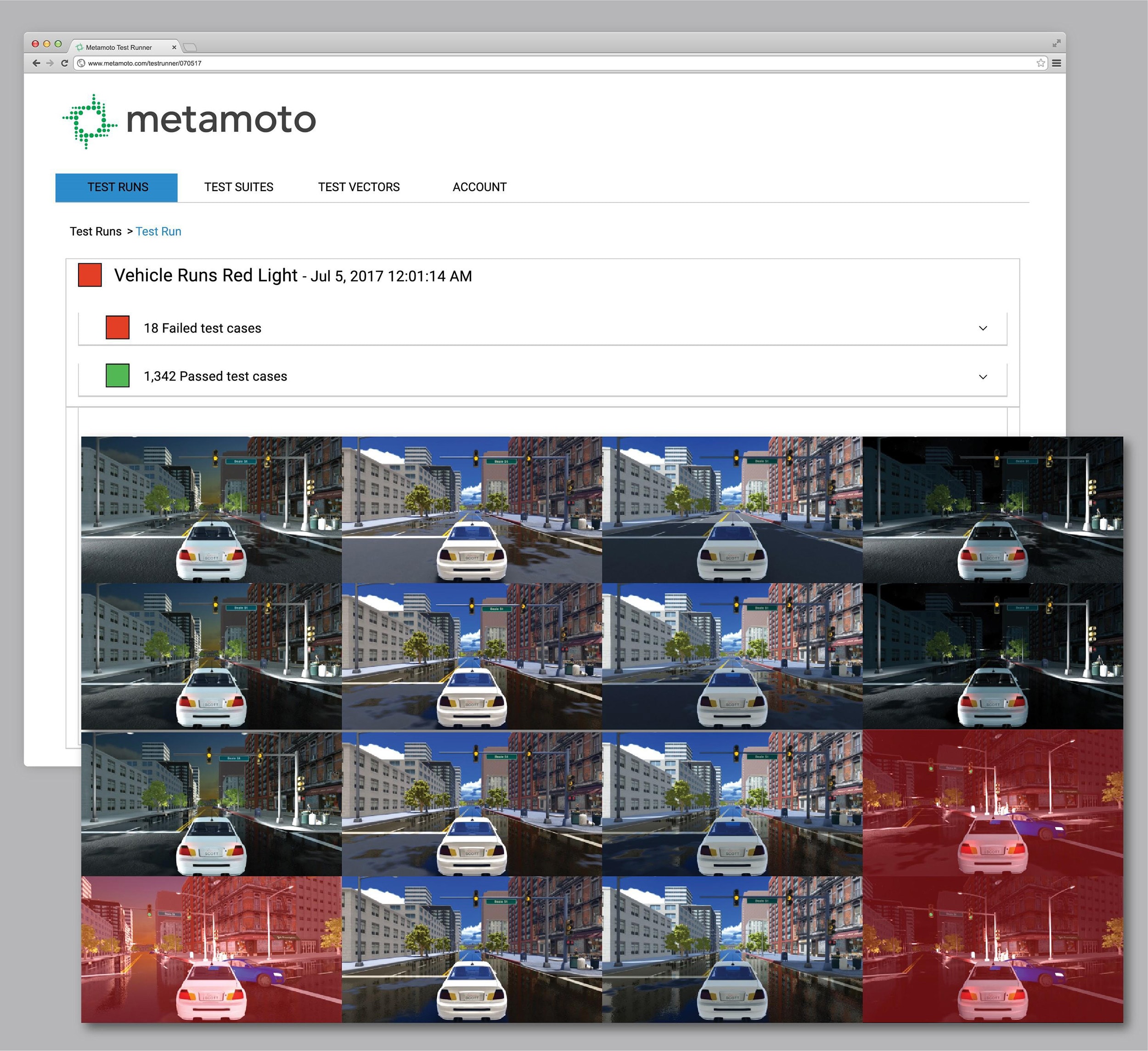Click the metamoto logo
This screenshot has height=1051, width=1148.
tap(189, 121)
